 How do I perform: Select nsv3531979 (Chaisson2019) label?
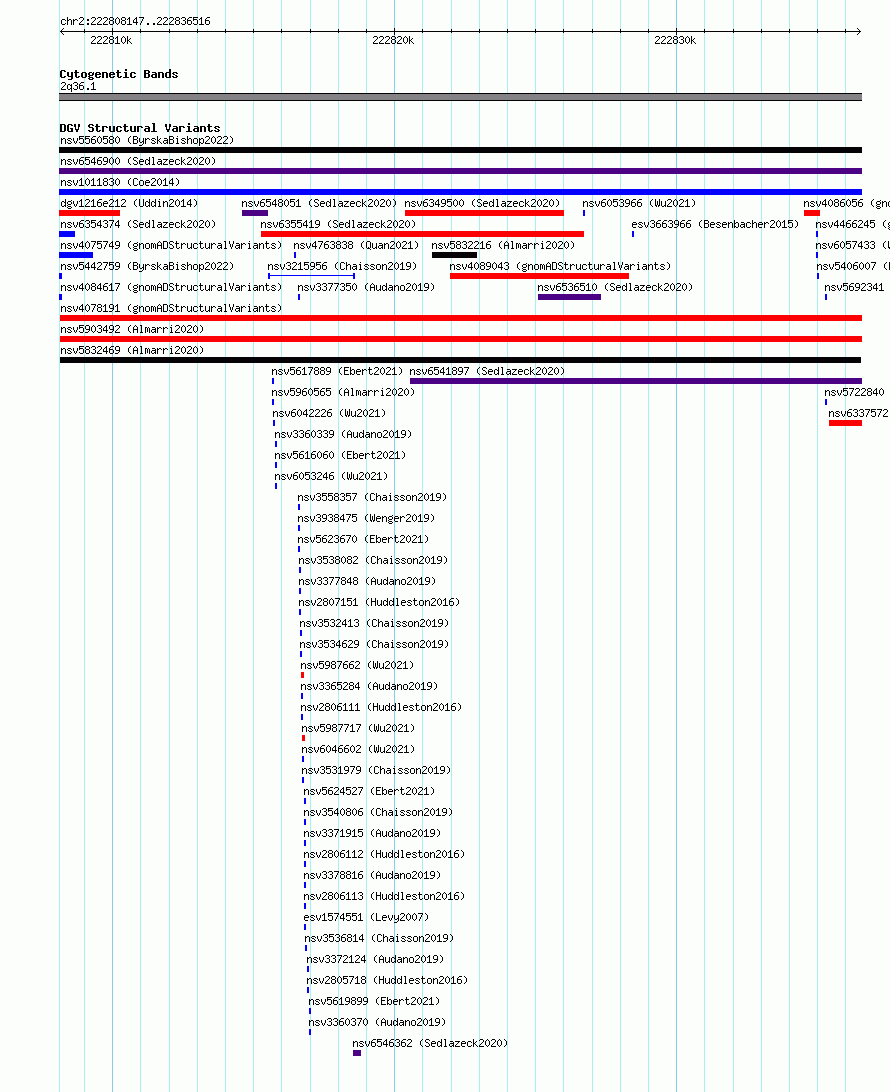[376, 770]
